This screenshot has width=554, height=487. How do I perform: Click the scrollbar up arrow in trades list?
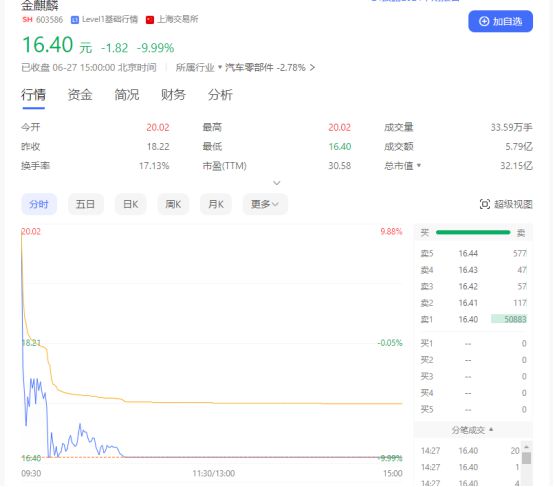[526, 447]
